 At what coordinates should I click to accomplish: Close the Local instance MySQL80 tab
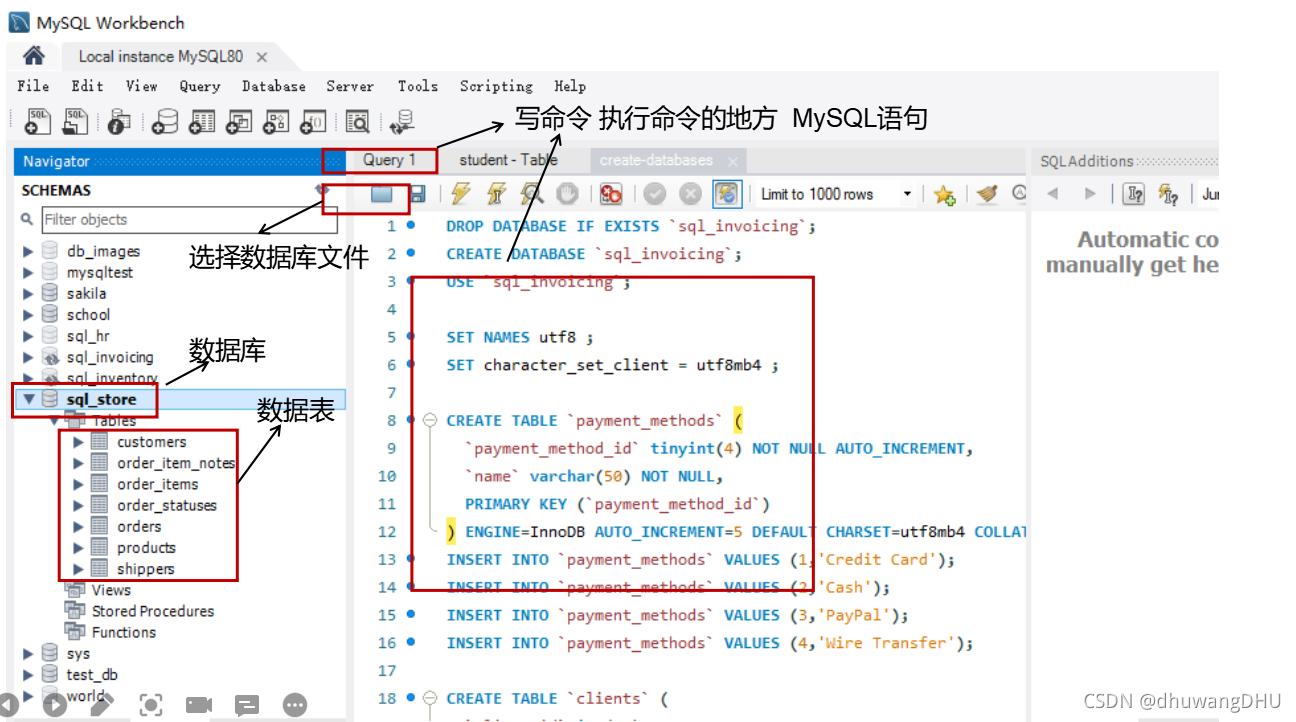point(261,57)
